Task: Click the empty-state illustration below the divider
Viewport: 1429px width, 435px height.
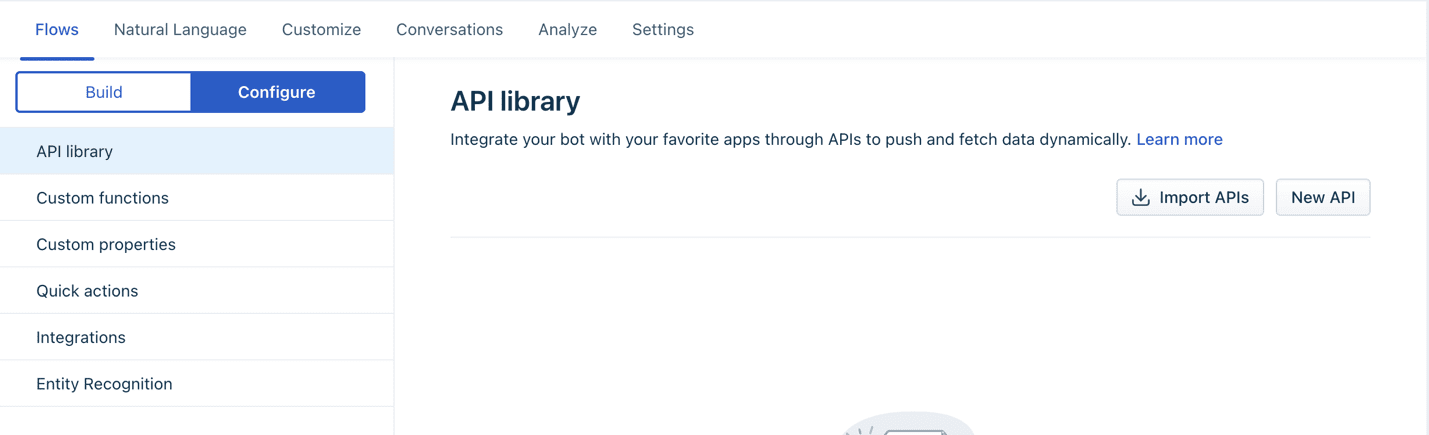Action: point(908,425)
